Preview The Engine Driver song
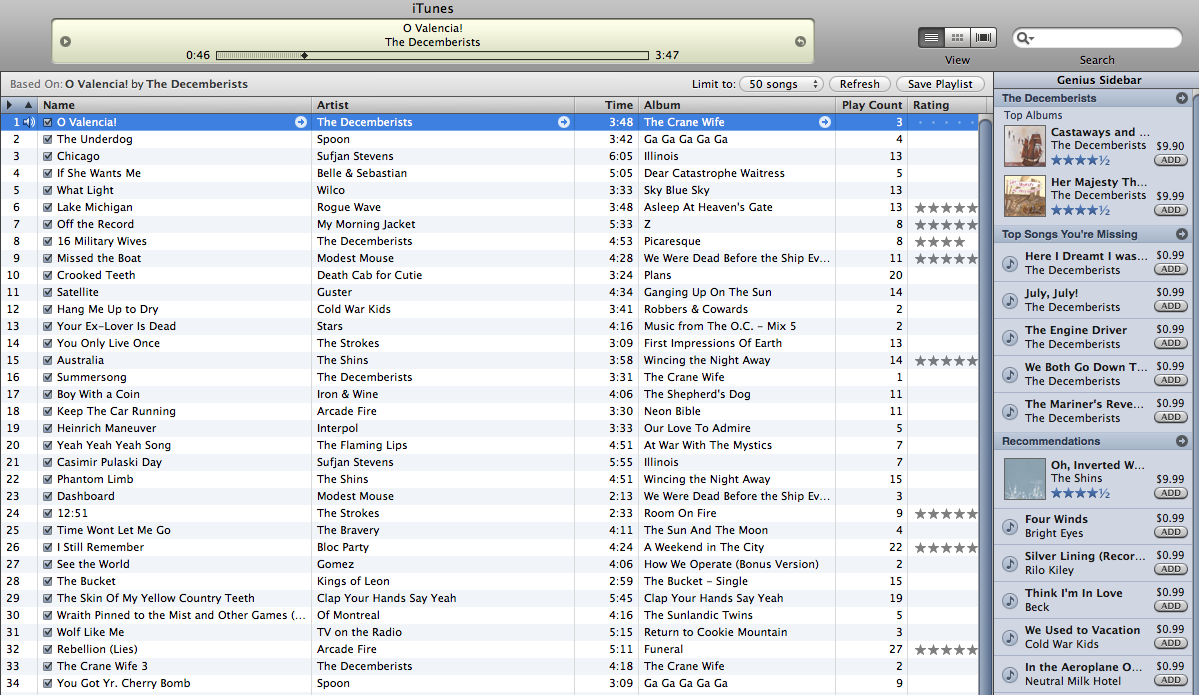The height and width of the screenshot is (695, 1199). [x=1010, y=337]
